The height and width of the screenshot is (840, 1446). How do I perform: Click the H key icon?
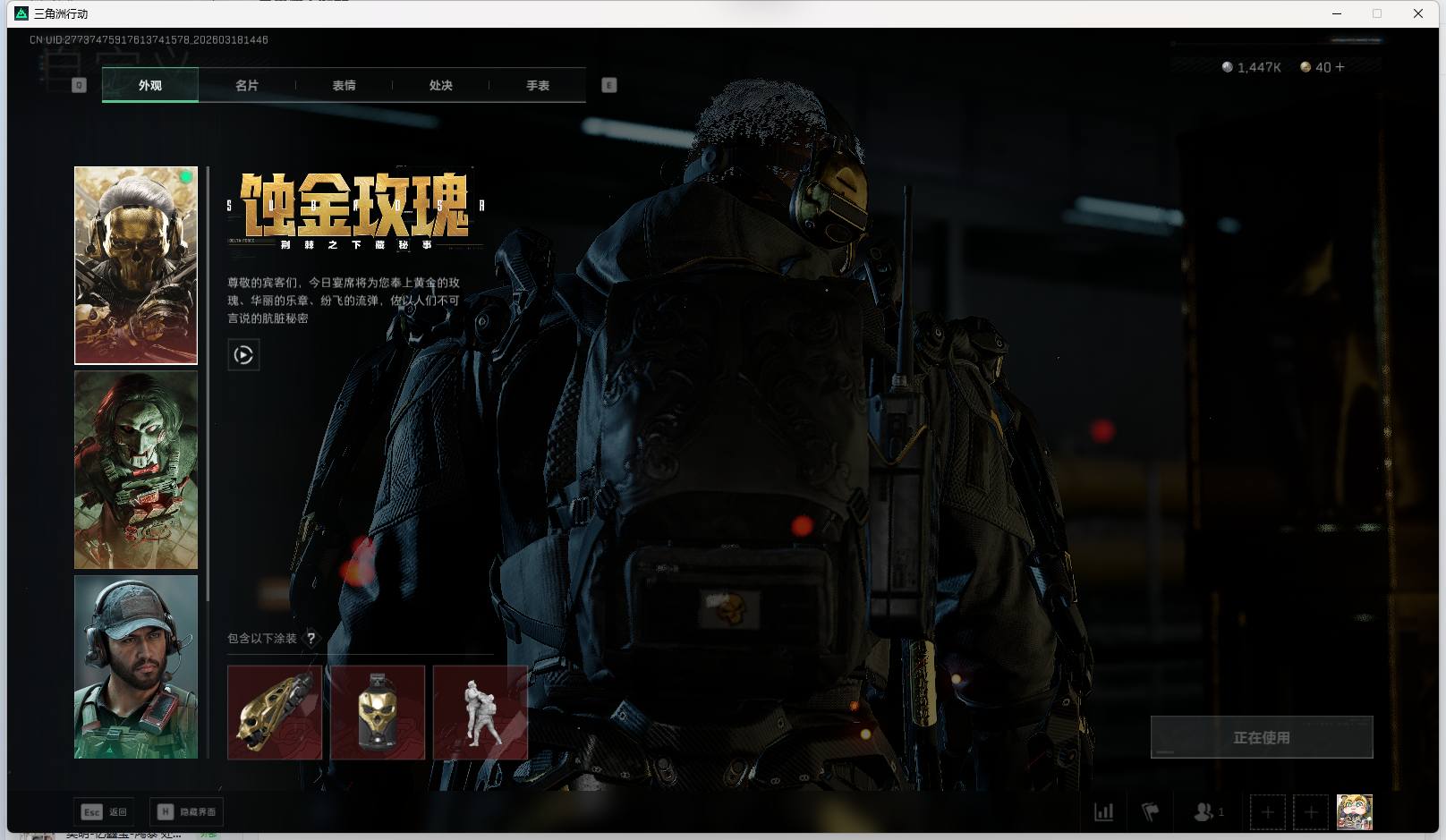165,811
